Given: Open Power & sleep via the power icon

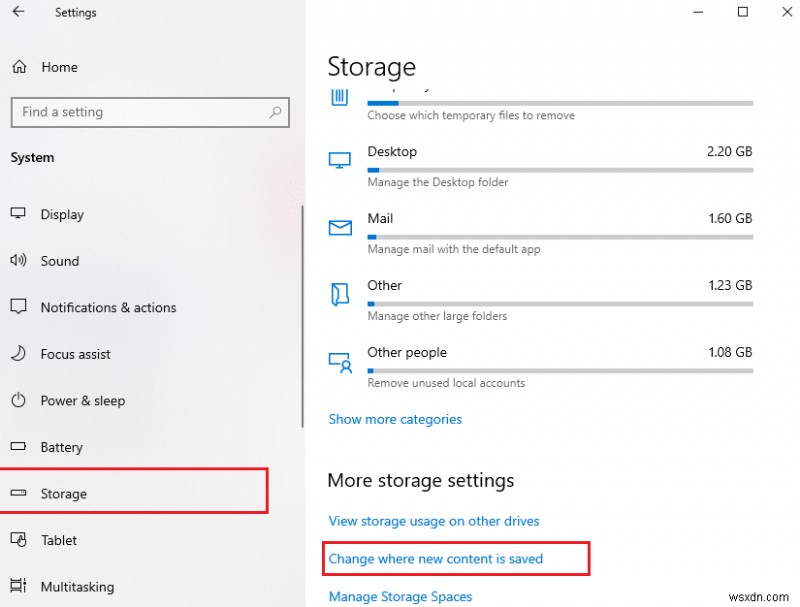Looking at the screenshot, I should click(18, 400).
